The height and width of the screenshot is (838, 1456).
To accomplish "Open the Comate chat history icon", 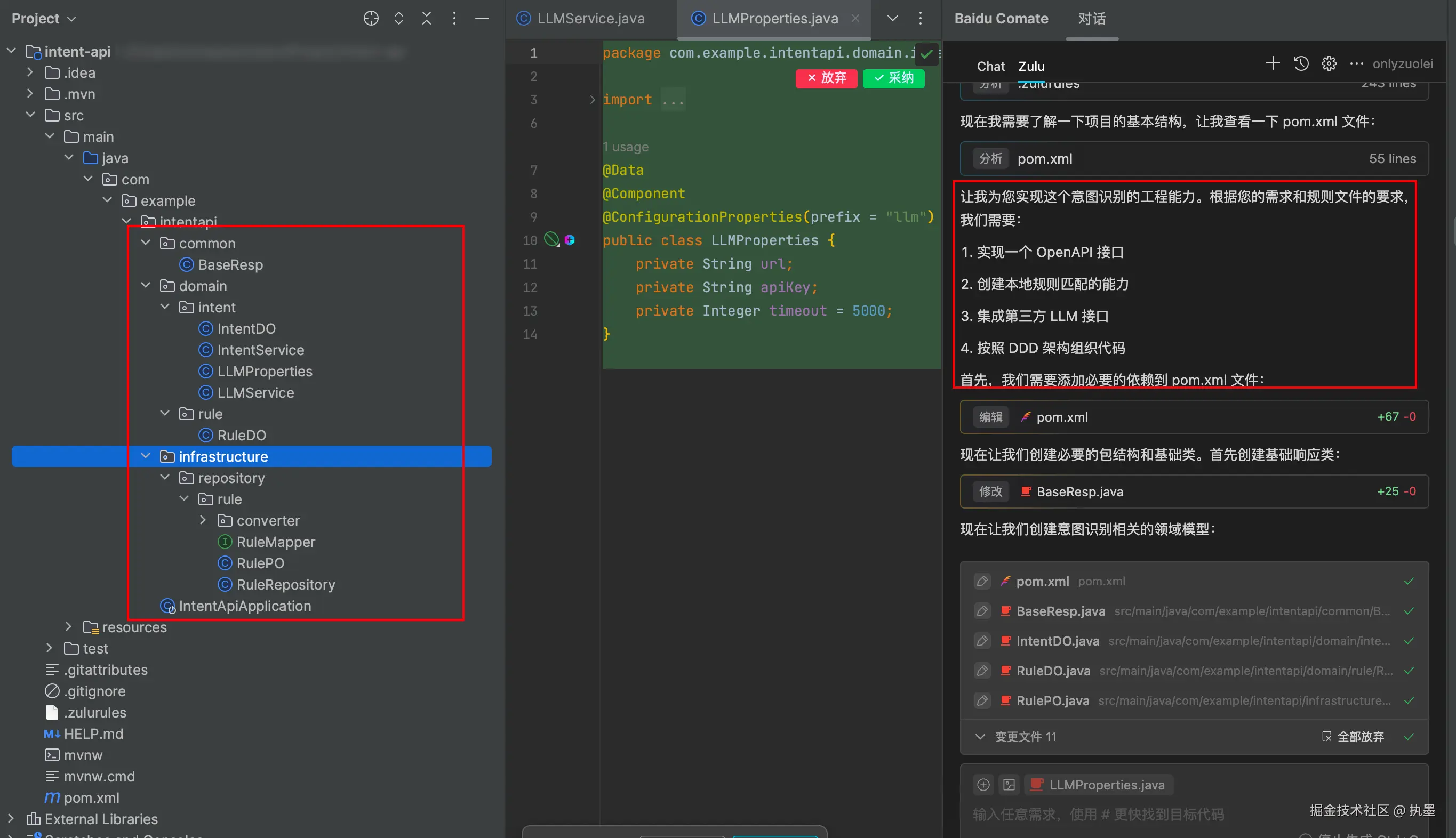I will coord(1301,63).
